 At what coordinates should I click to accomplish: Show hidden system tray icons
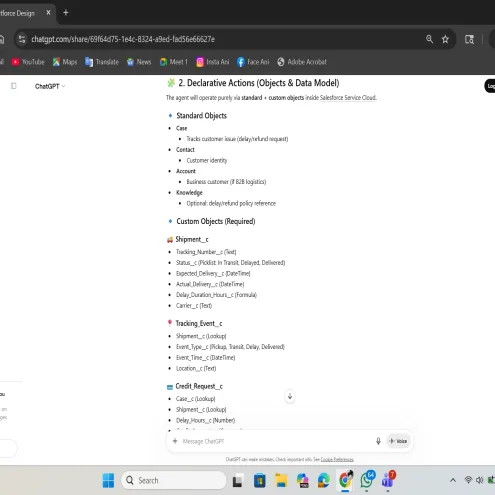point(453,480)
